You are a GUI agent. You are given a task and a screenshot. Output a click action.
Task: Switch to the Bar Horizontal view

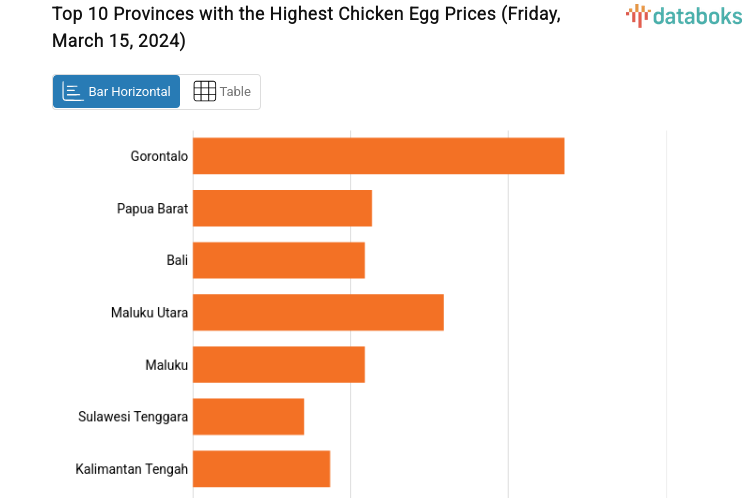pyautogui.click(x=117, y=91)
